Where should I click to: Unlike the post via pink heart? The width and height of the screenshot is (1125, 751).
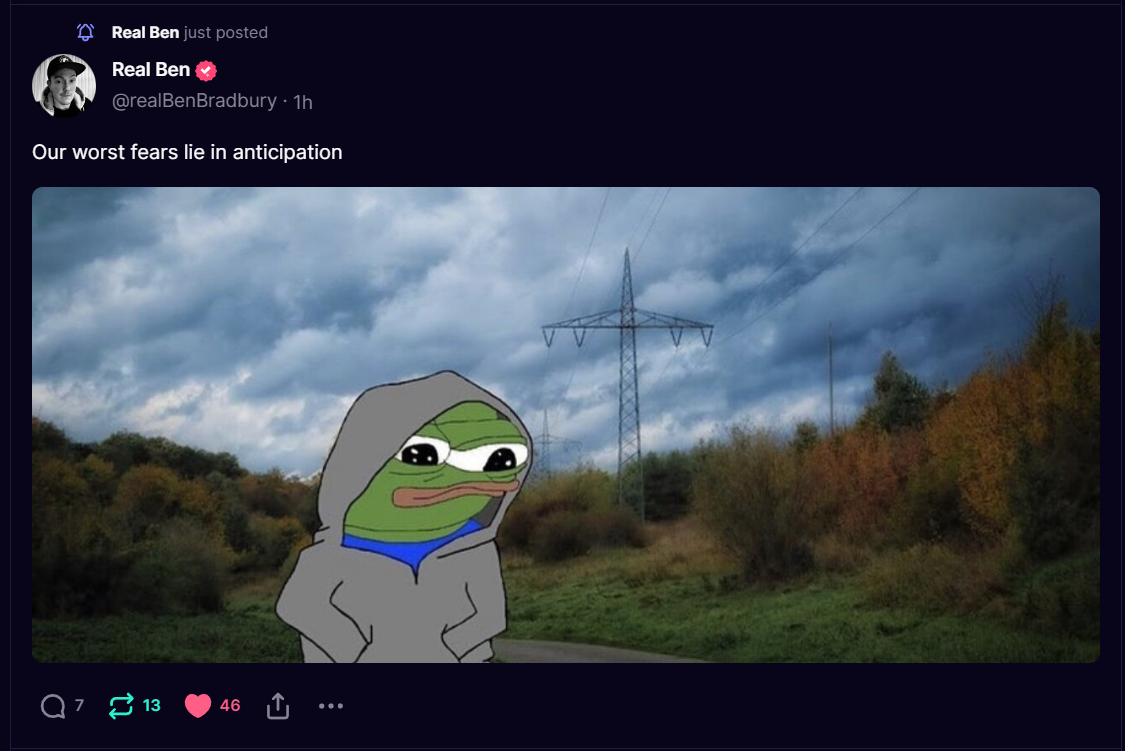click(197, 706)
